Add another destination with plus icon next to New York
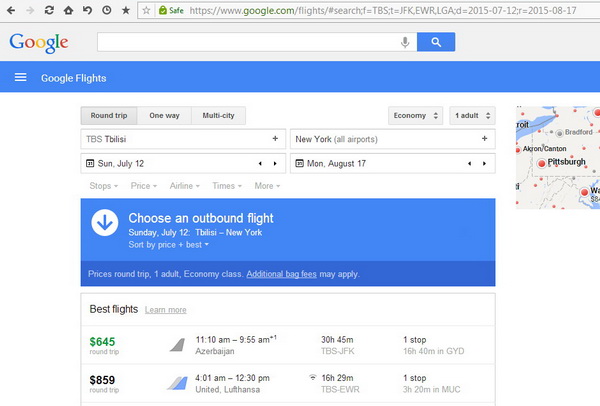Viewport: 600px width, 406px height. tap(485, 138)
